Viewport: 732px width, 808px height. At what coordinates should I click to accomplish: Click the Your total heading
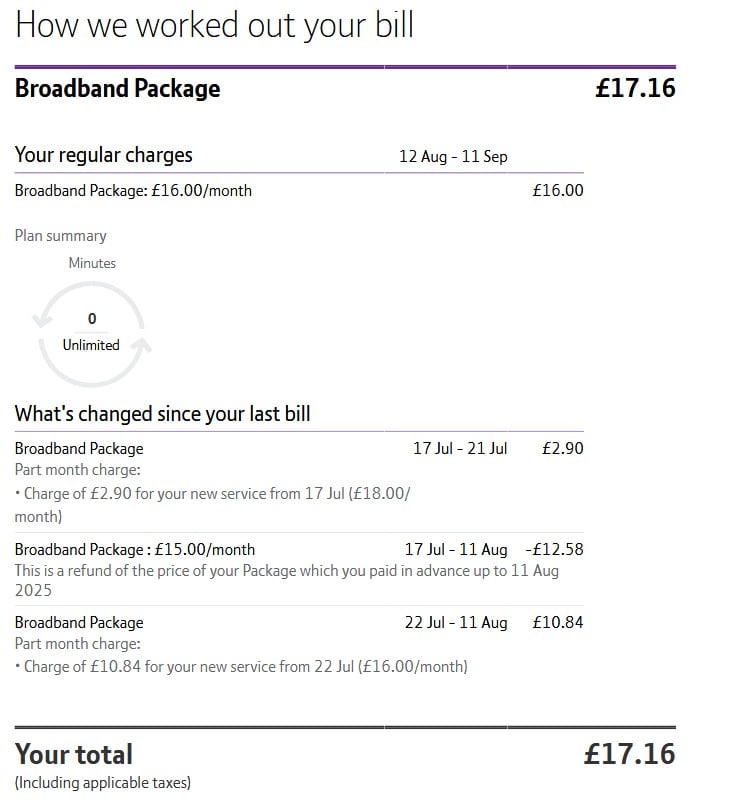[74, 754]
